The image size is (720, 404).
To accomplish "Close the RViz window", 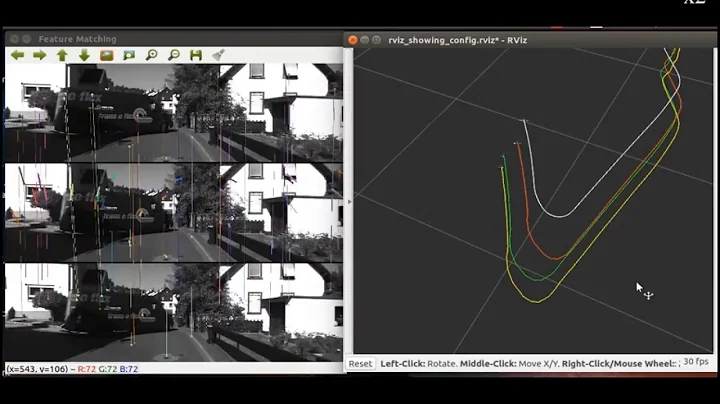I will 353,40.
